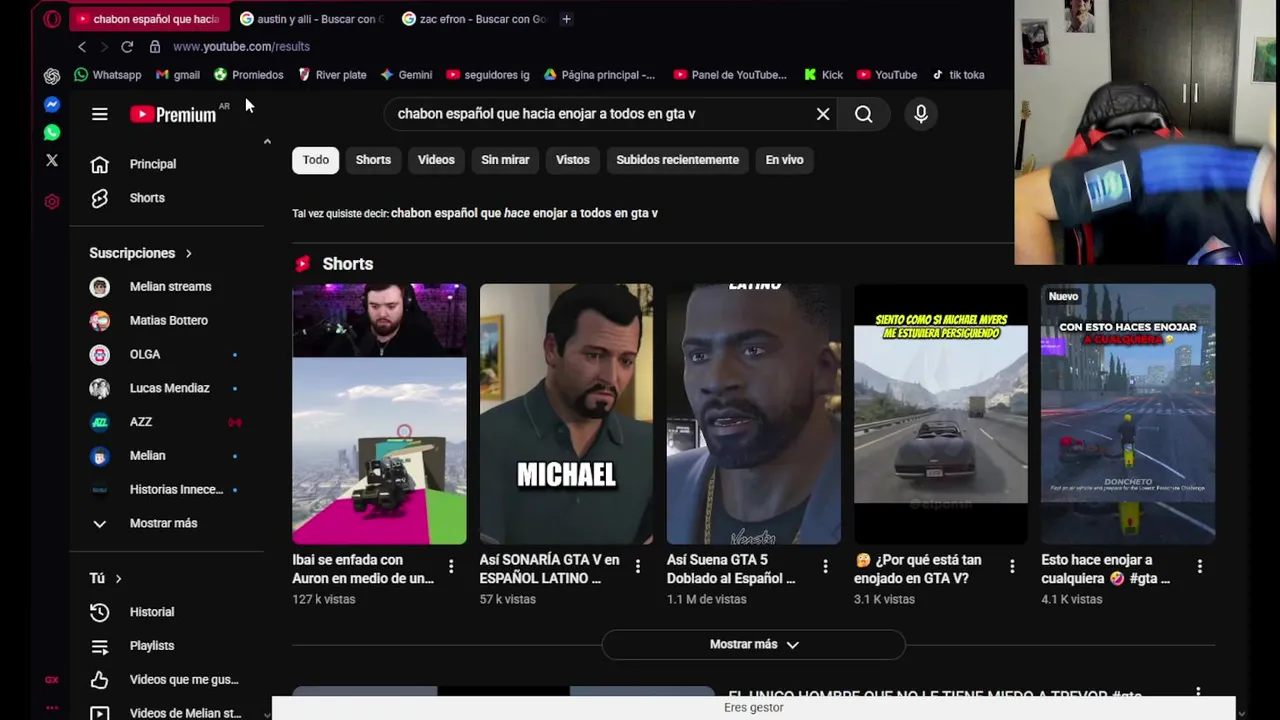Click the browser address bar URL
Viewport: 1280px width, 720px height.
coord(241,47)
